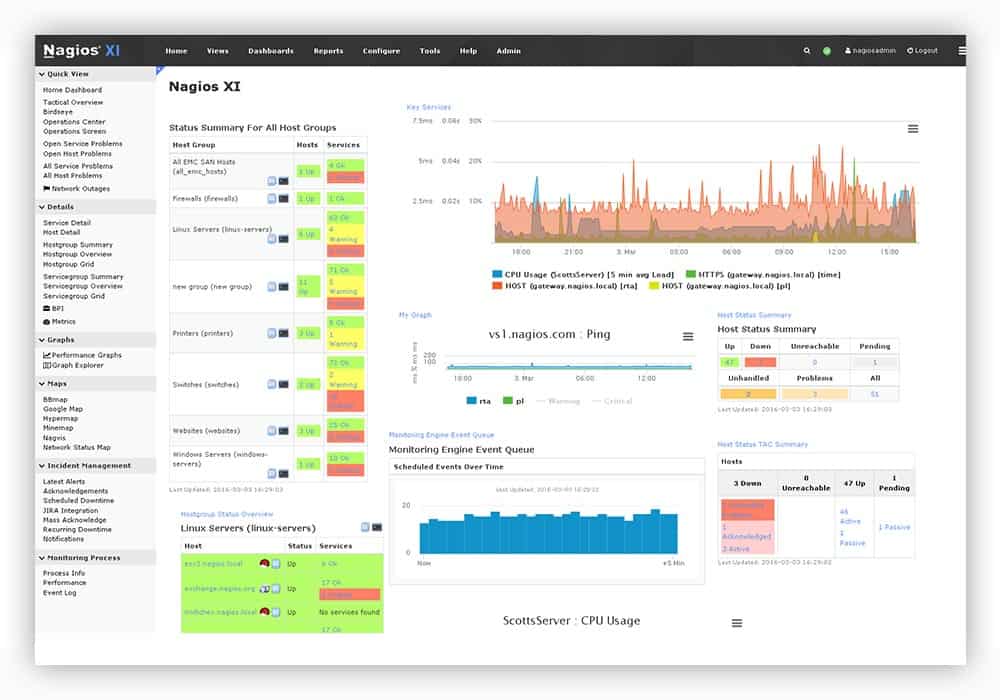
Task: Click the menu icon on the My Graph panel
Action: pyautogui.click(x=689, y=337)
